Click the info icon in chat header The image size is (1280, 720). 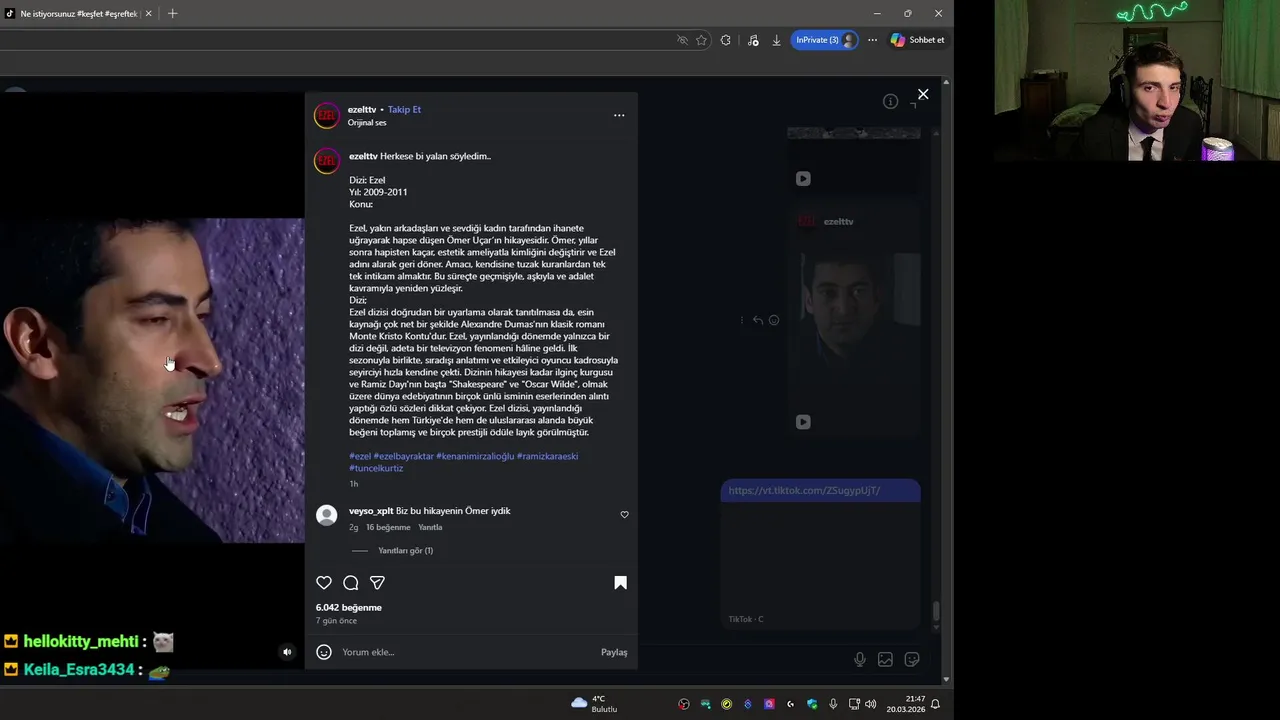pyautogui.click(x=890, y=102)
